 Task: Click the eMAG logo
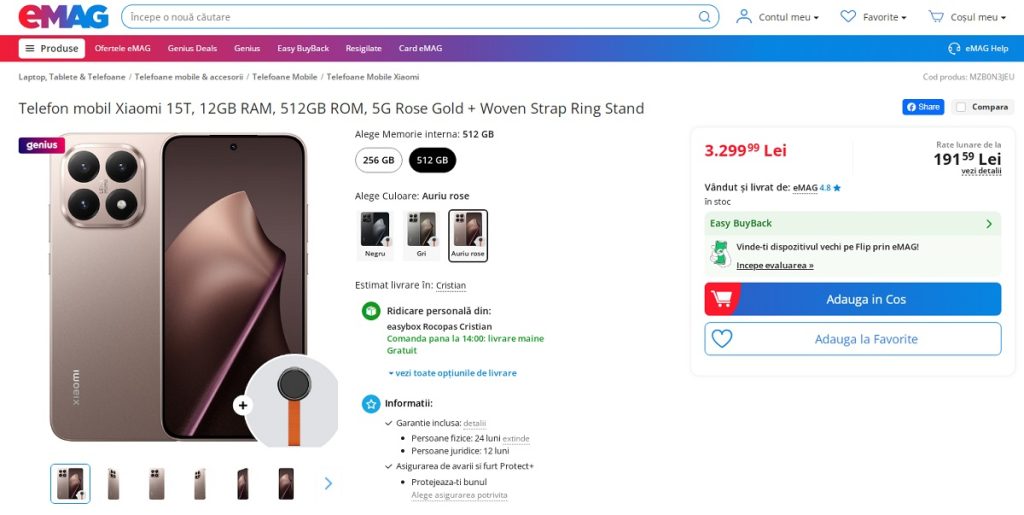click(63, 16)
